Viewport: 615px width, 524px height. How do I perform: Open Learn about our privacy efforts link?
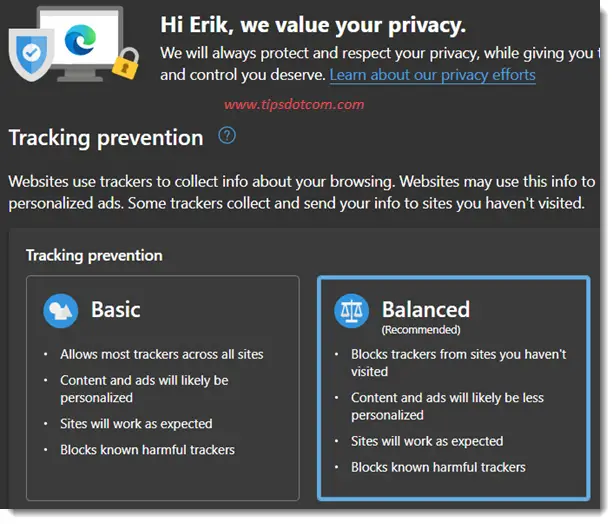tap(432, 75)
